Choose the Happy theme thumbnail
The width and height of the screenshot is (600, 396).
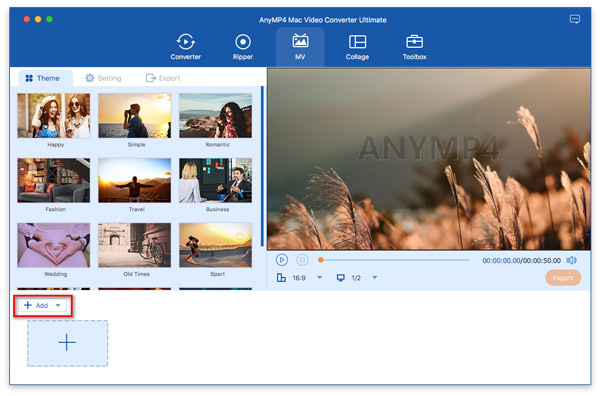54,116
